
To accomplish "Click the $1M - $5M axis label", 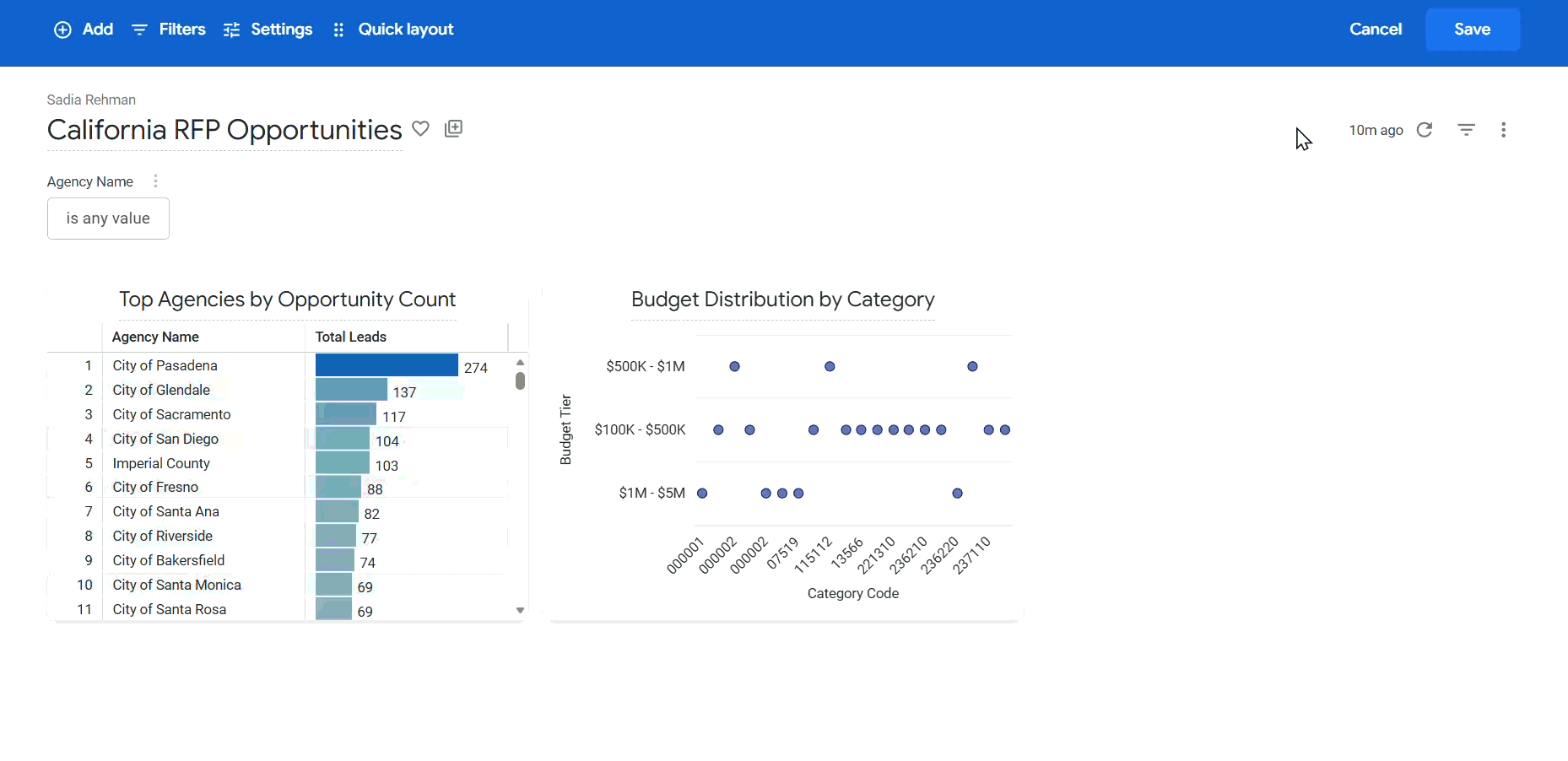I will 652,493.
